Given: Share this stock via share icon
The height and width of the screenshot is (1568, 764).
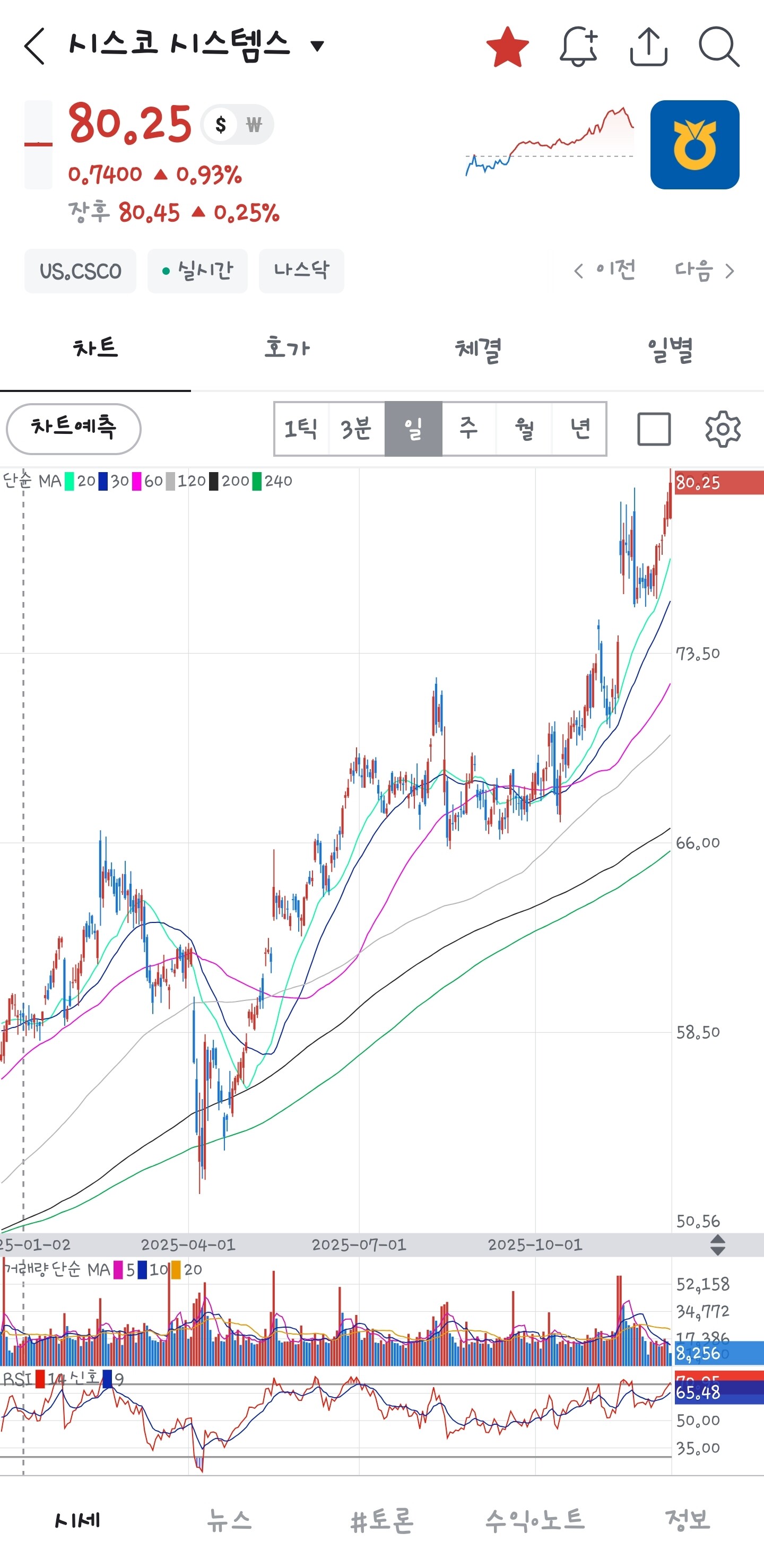Looking at the screenshot, I should (648, 46).
